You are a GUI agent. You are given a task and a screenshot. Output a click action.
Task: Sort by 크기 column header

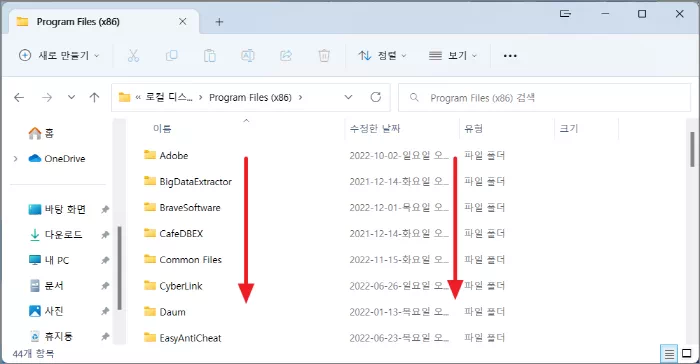(569, 129)
